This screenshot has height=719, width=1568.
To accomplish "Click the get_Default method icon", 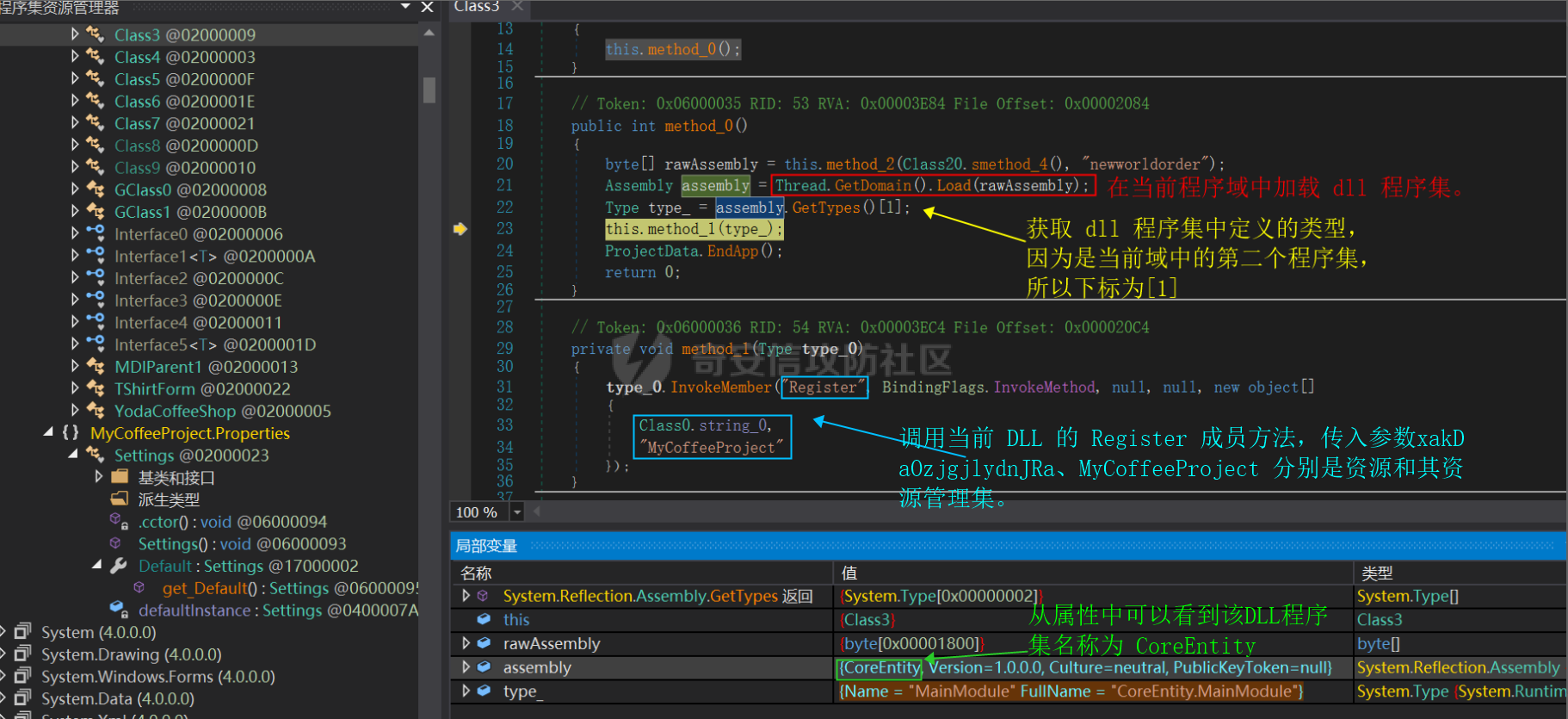I will pyautogui.click(x=139, y=587).
